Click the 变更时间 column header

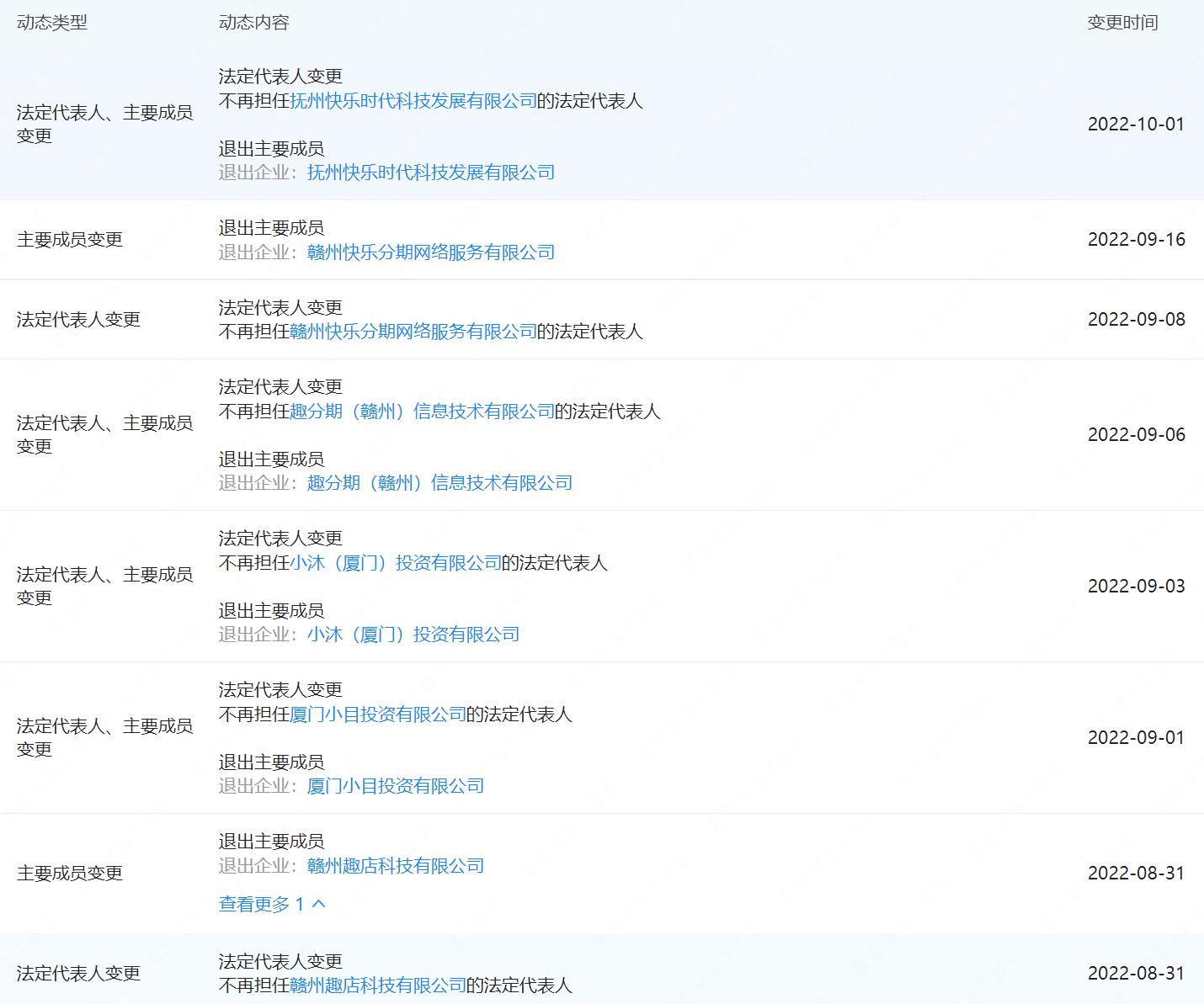(x=1122, y=23)
